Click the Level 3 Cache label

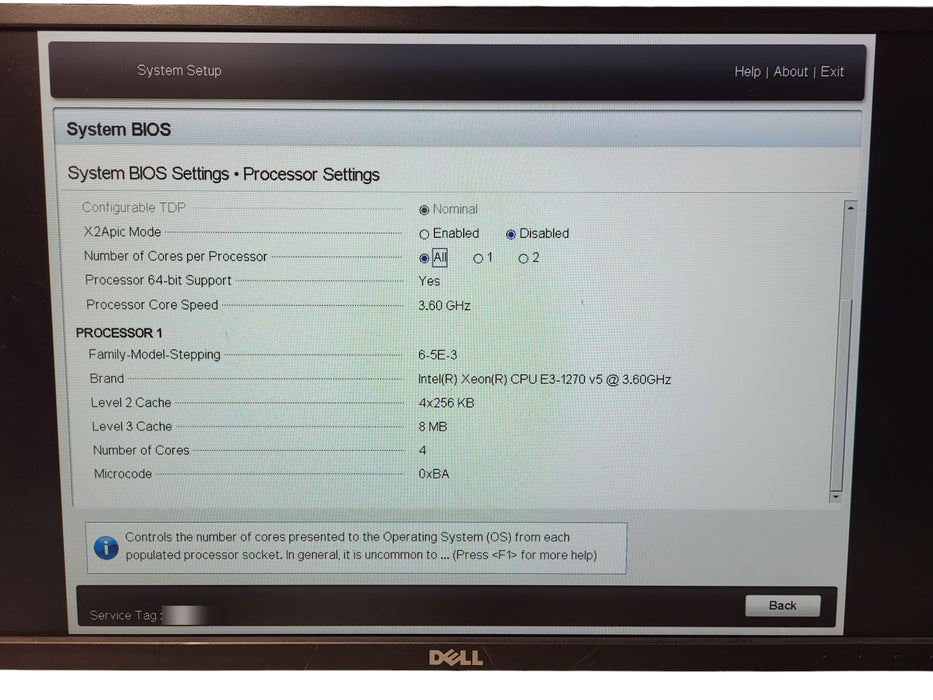coord(132,426)
